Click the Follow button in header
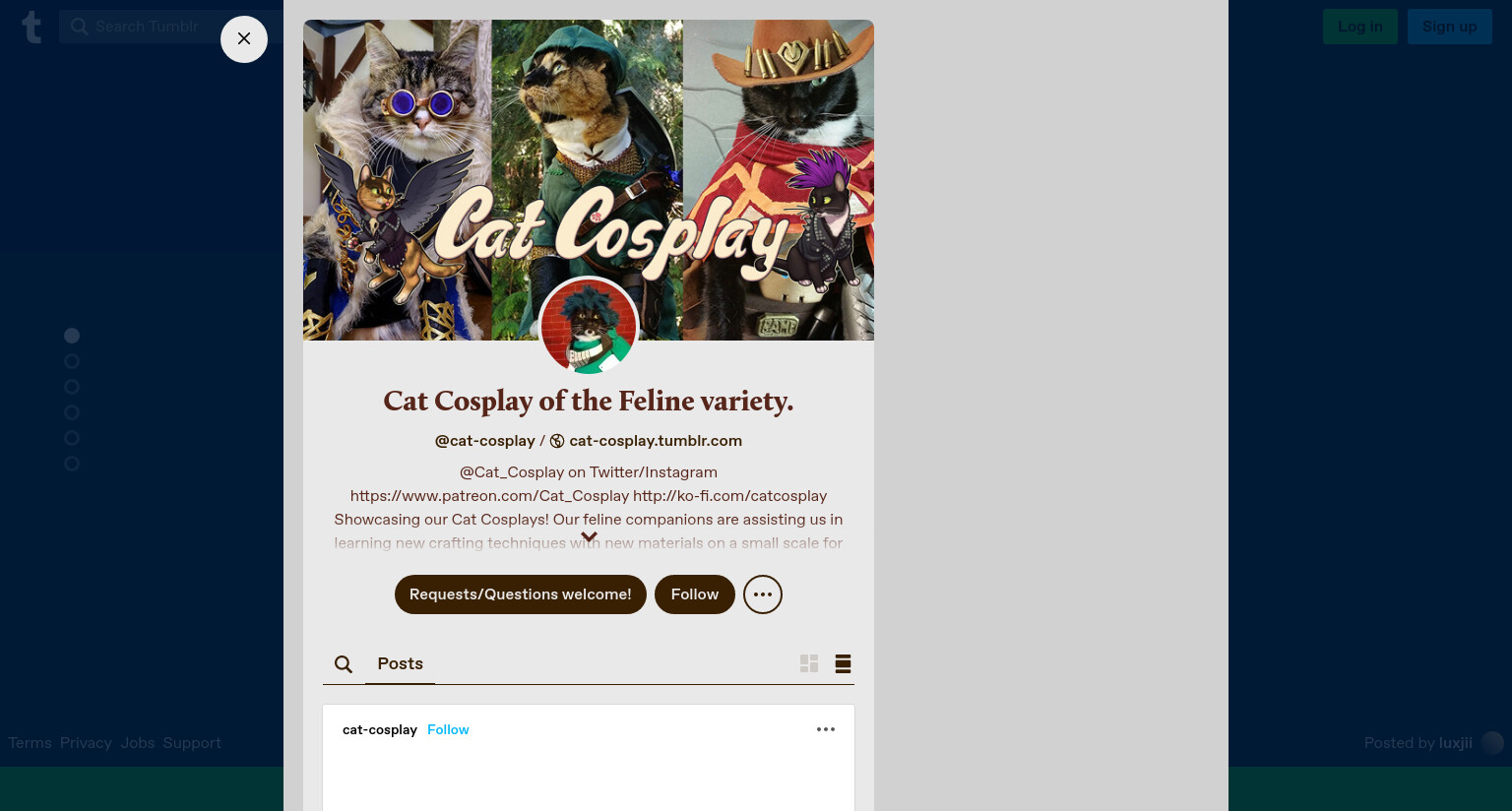1512x811 pixels. pyautogui.click(x=695, y=594)
